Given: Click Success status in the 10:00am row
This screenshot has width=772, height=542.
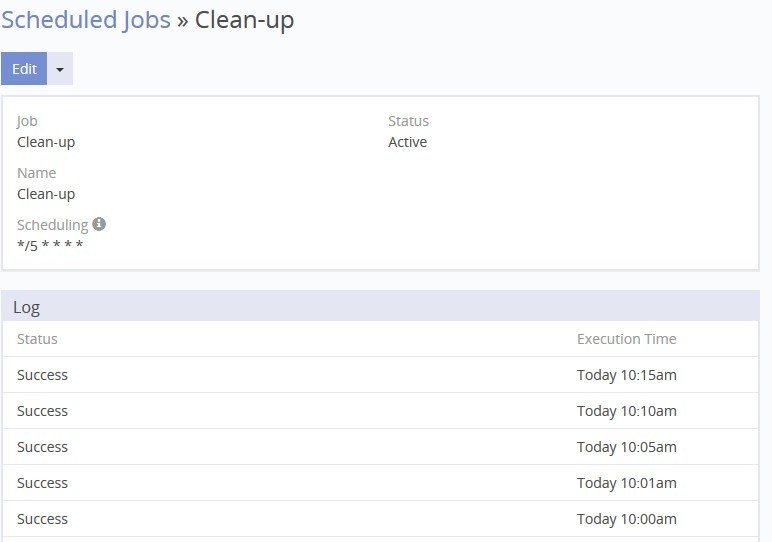Looking at the screenshot, I should 42,519.
